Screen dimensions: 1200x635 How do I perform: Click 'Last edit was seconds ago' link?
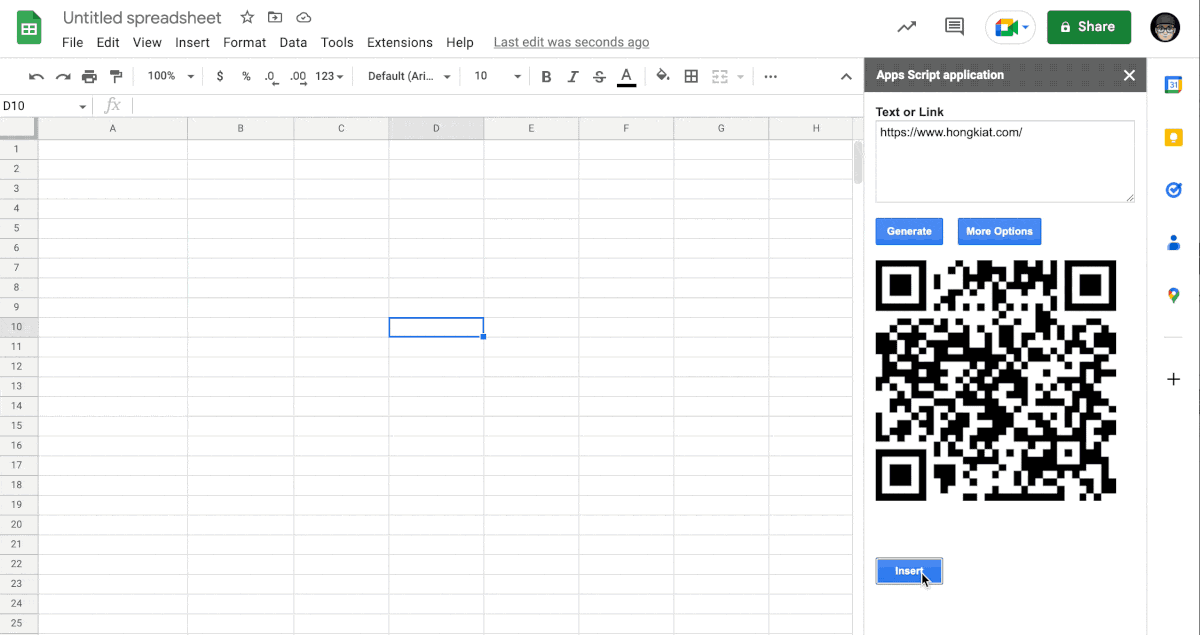pos(571,42)
